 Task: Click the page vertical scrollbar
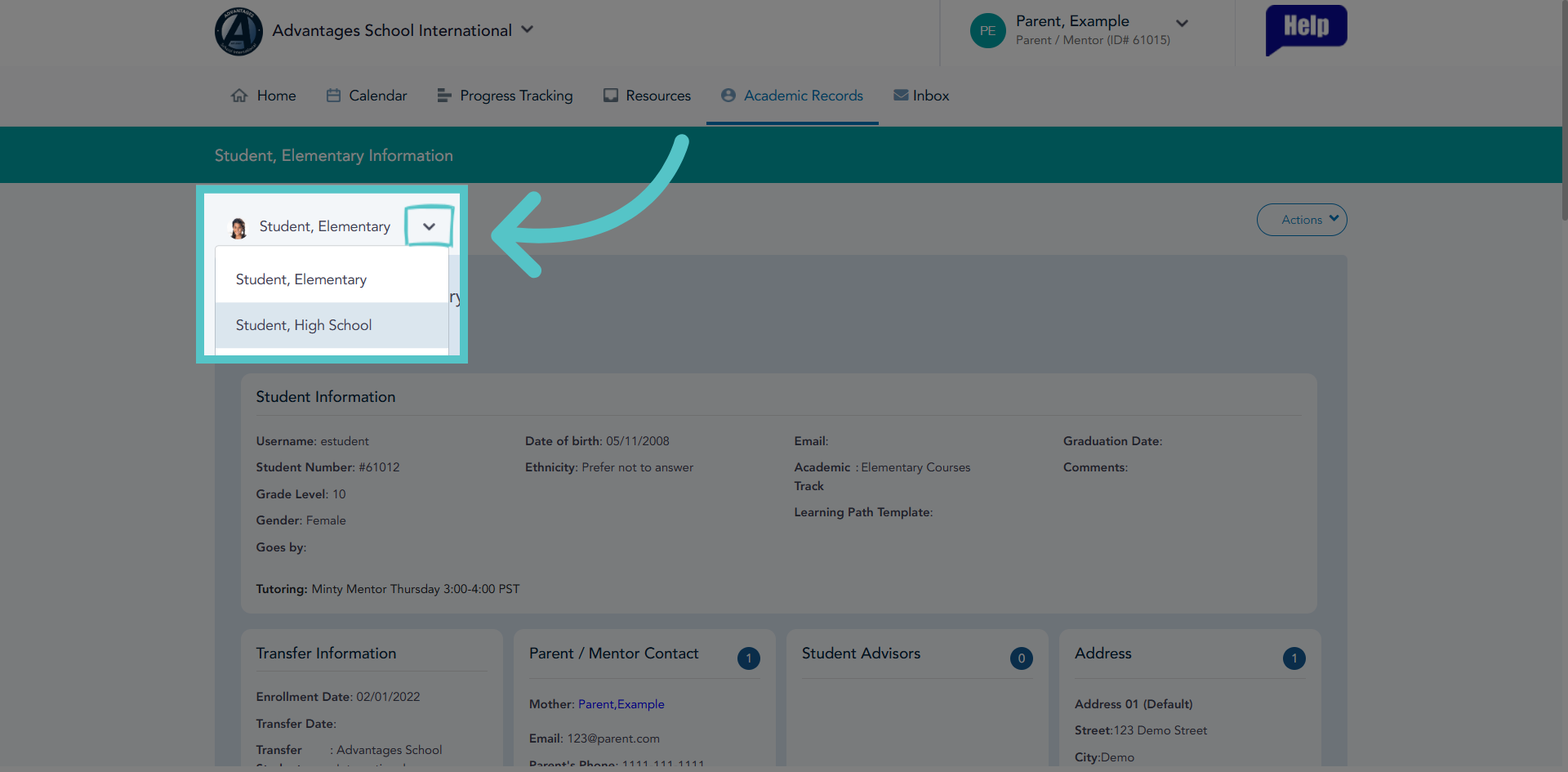[x=1564, y=110]
